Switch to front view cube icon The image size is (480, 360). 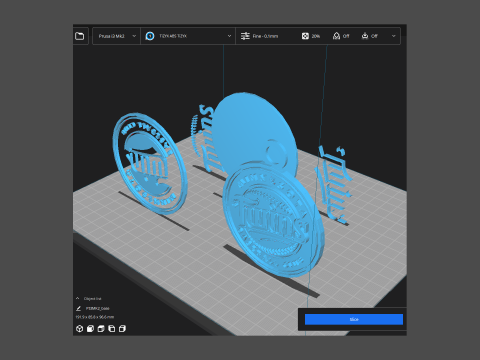click(90, 329)
